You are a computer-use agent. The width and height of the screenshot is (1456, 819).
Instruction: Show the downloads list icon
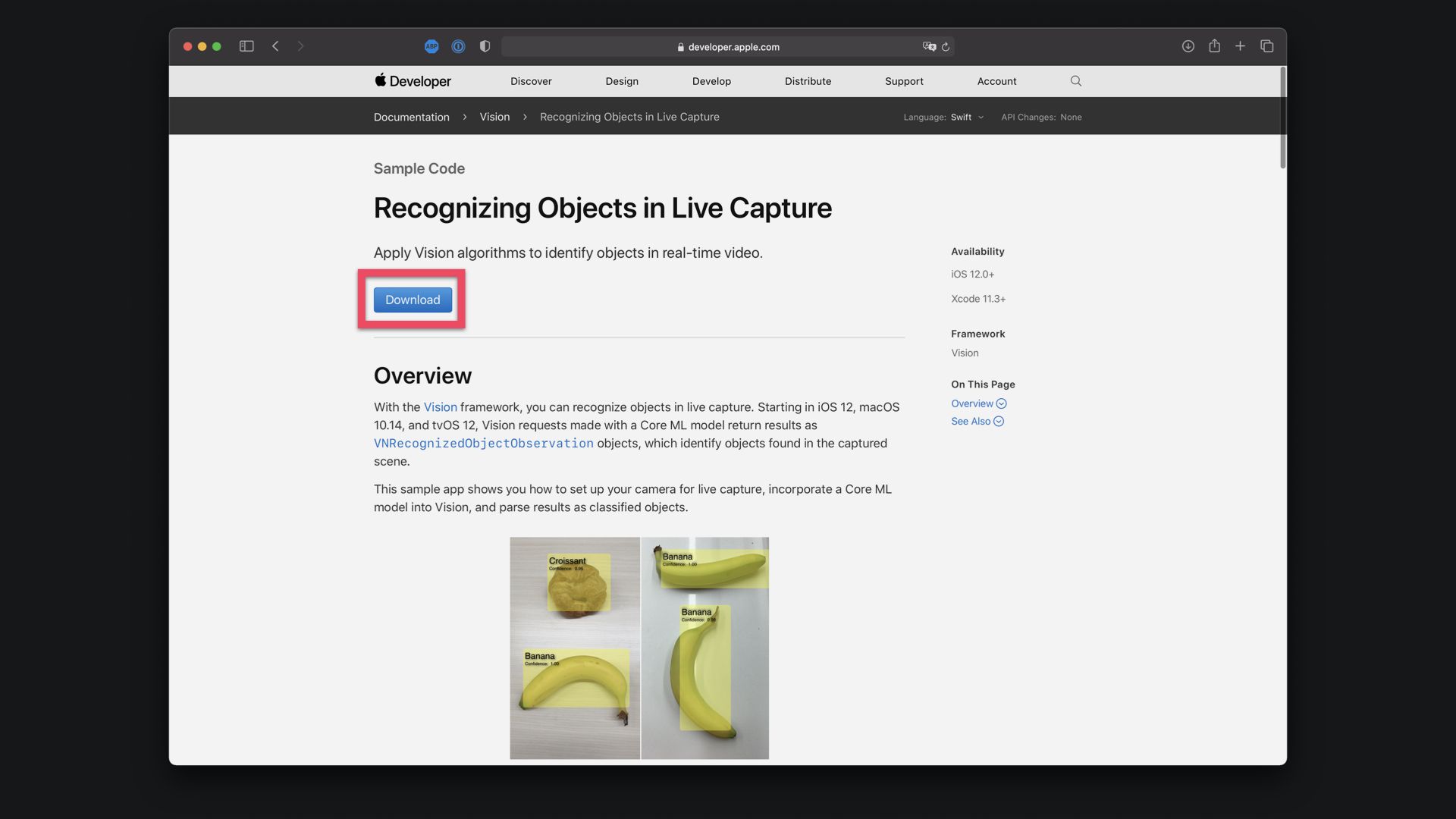coord(1188,46)
